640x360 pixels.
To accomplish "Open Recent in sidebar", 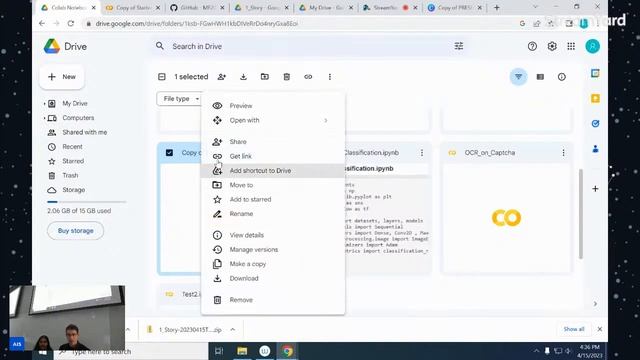I will click(x=72, y=147).
